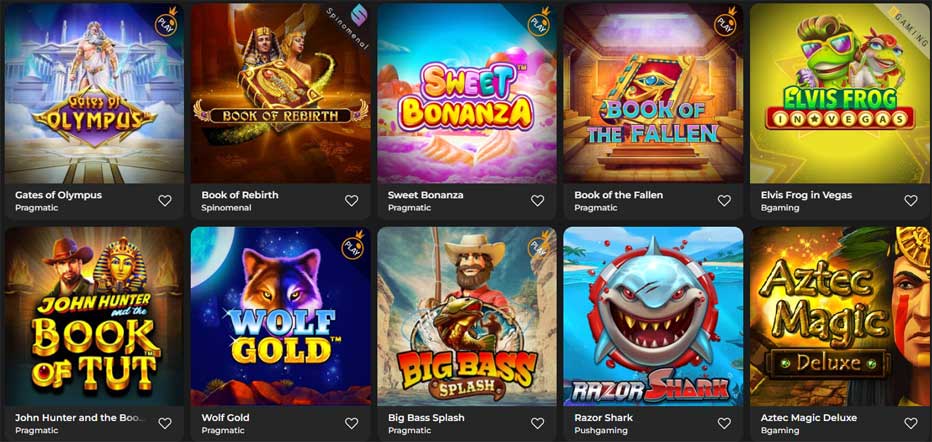The width and height of the screenshot is (932, 442).
Task: Open the Gates of Olympus game thumbnail
Action: coord(94,93)
